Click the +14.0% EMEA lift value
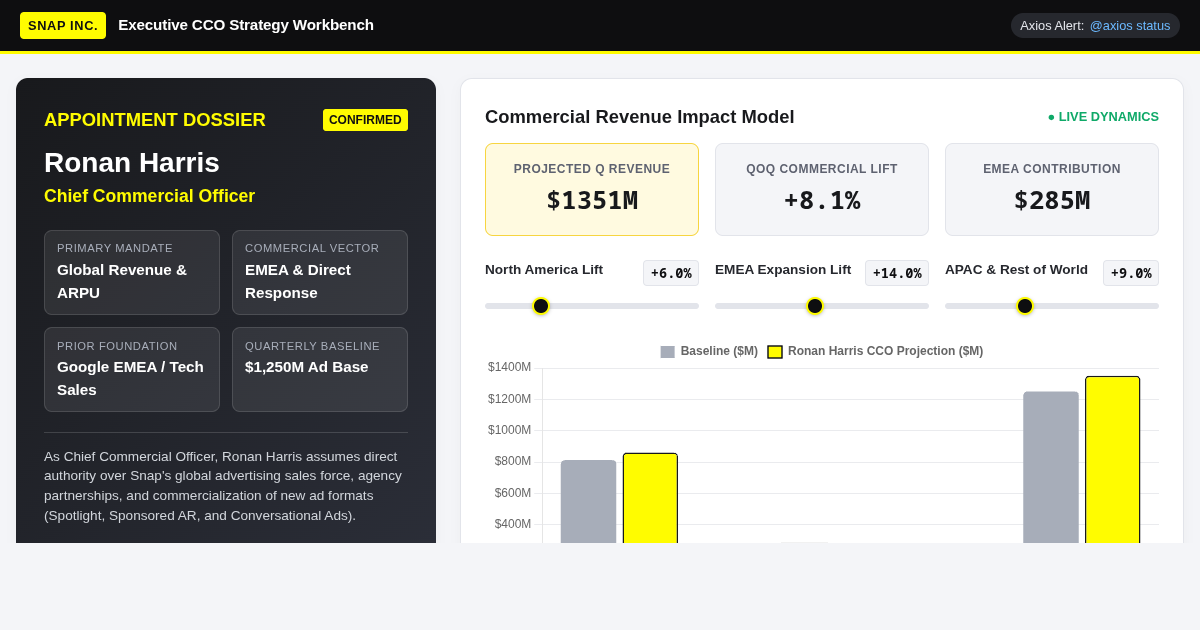Viewport: 1200px width, 630px height. [897, 273]
